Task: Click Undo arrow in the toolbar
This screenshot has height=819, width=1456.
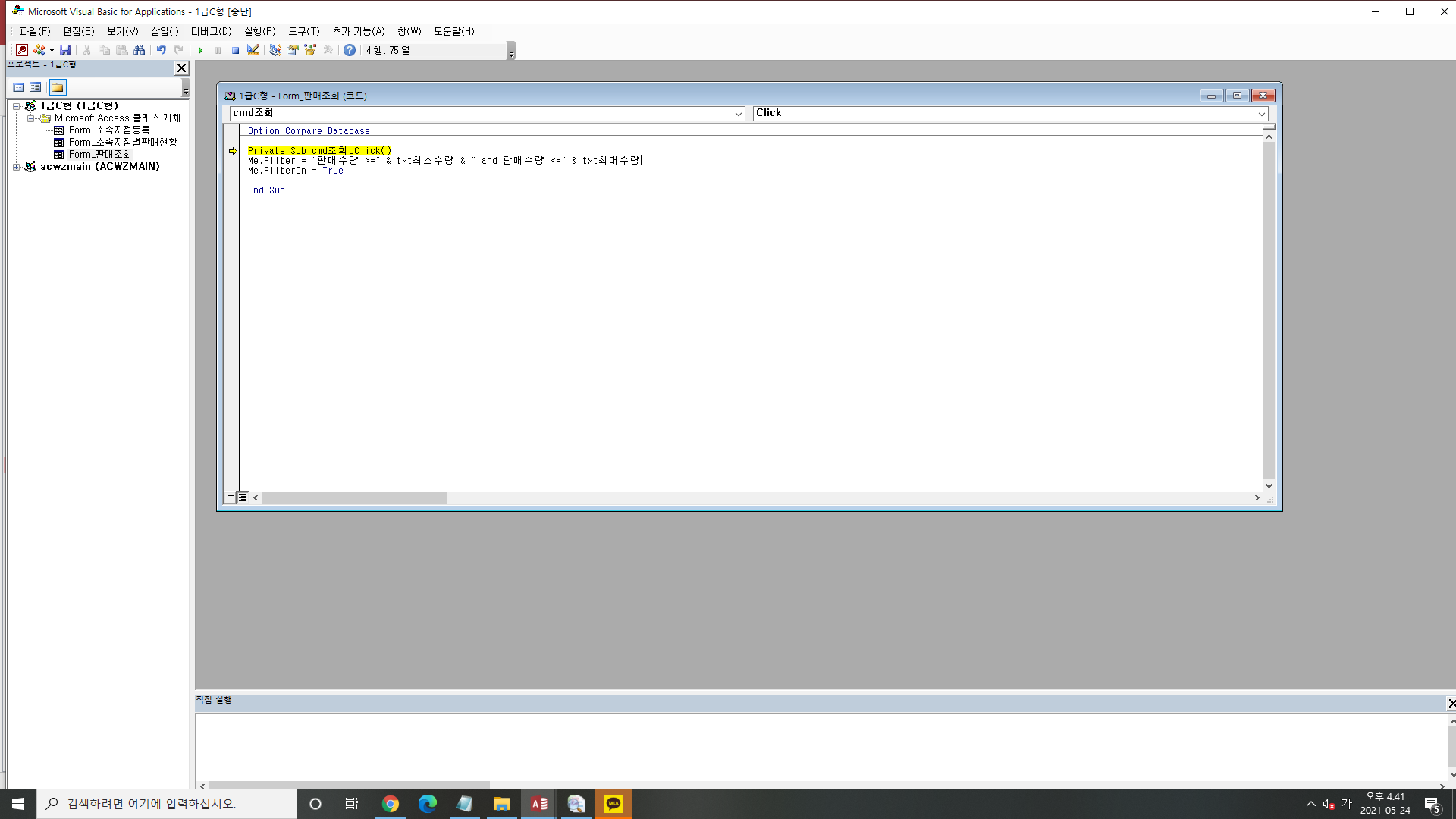Action: tap(161, 50)
